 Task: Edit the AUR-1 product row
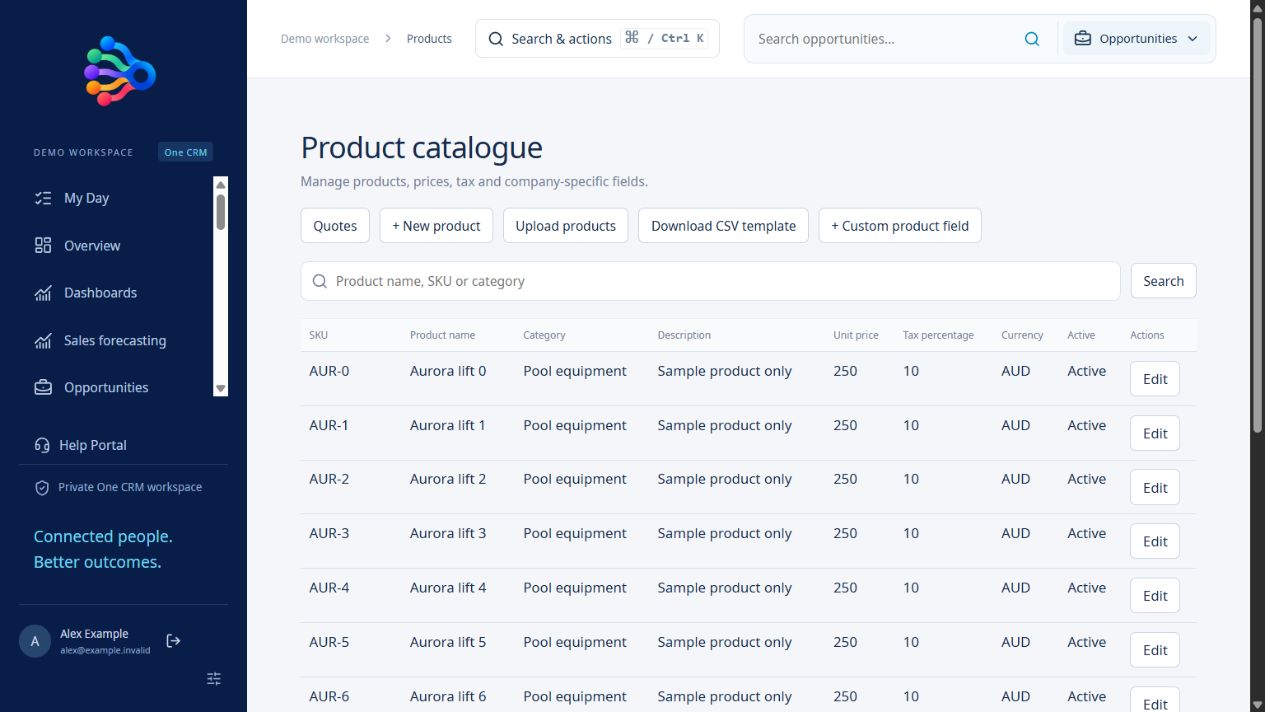(x=1155, y=433)
